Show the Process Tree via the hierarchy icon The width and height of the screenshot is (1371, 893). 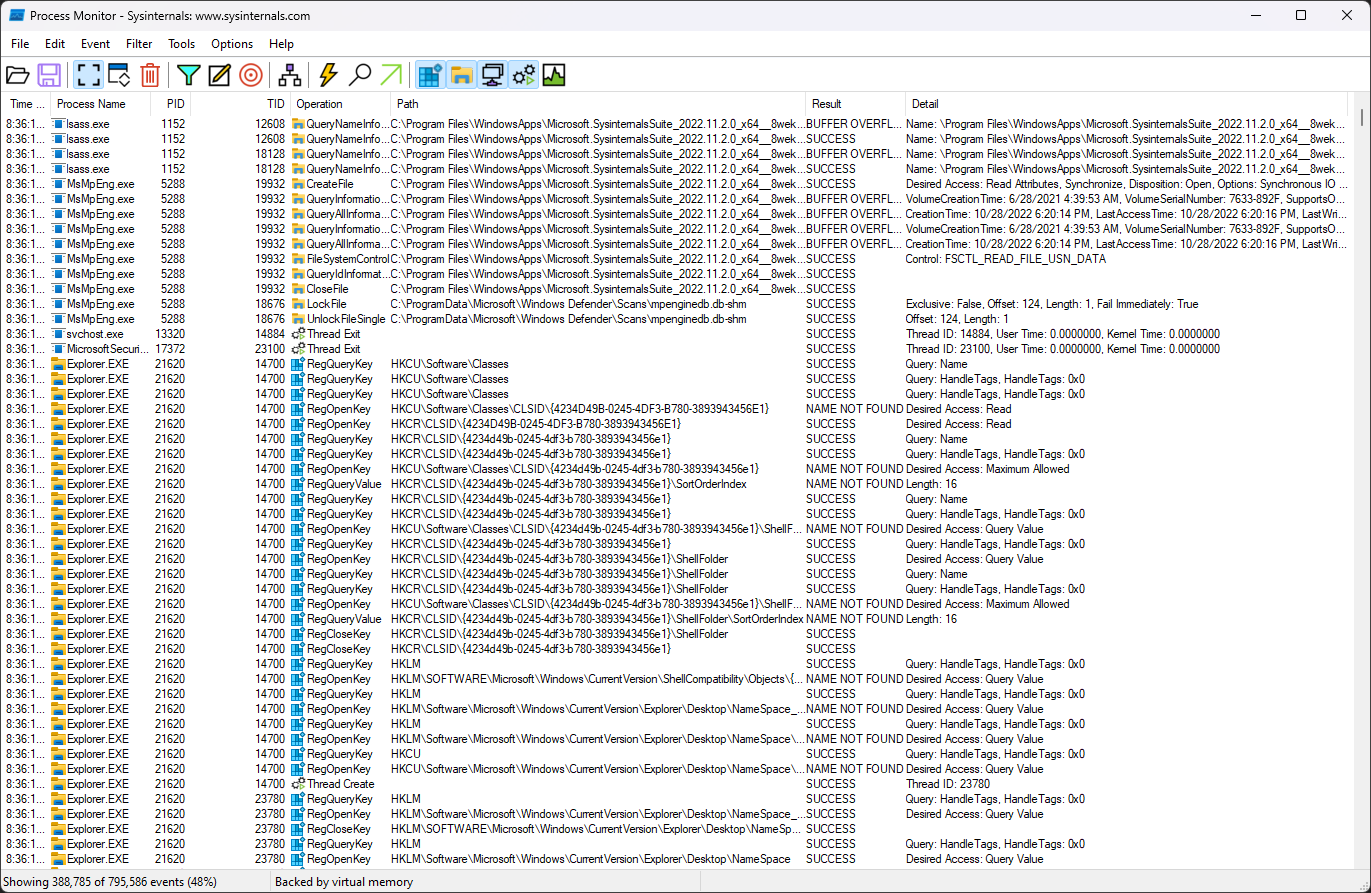pyautogui.click(x=290, y=75)
